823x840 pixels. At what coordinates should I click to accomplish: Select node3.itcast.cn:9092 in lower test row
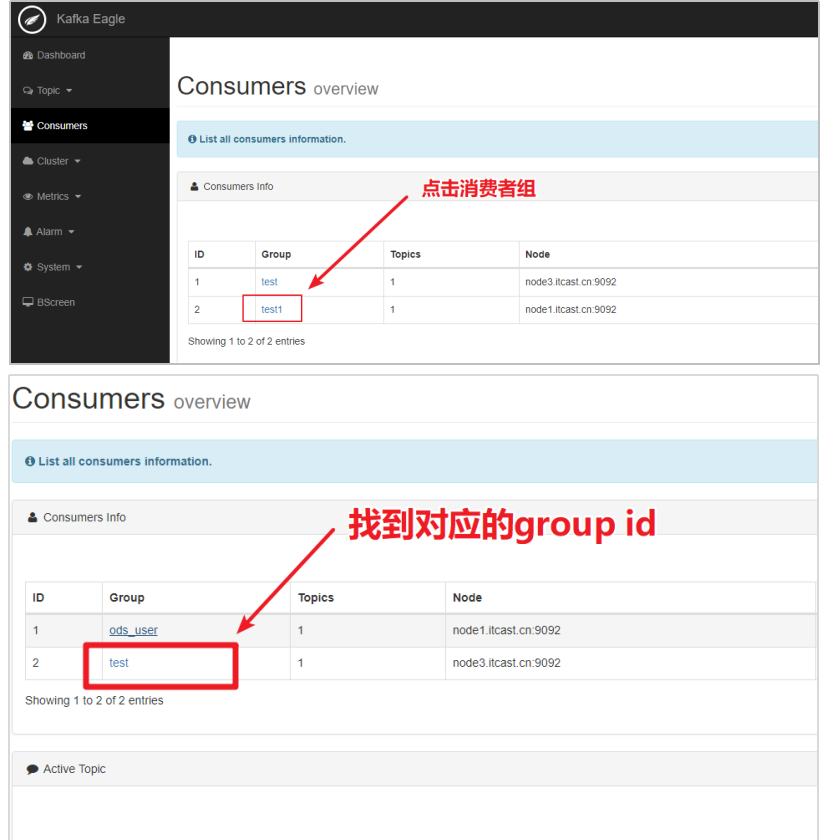pyautogui.click(x=506, y=663)
